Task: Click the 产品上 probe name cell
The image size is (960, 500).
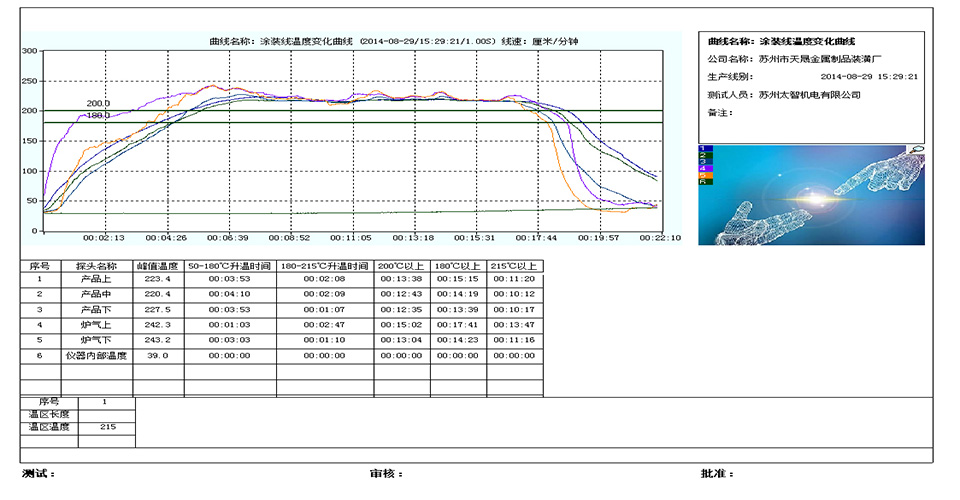Action: (x=96, y=279)
